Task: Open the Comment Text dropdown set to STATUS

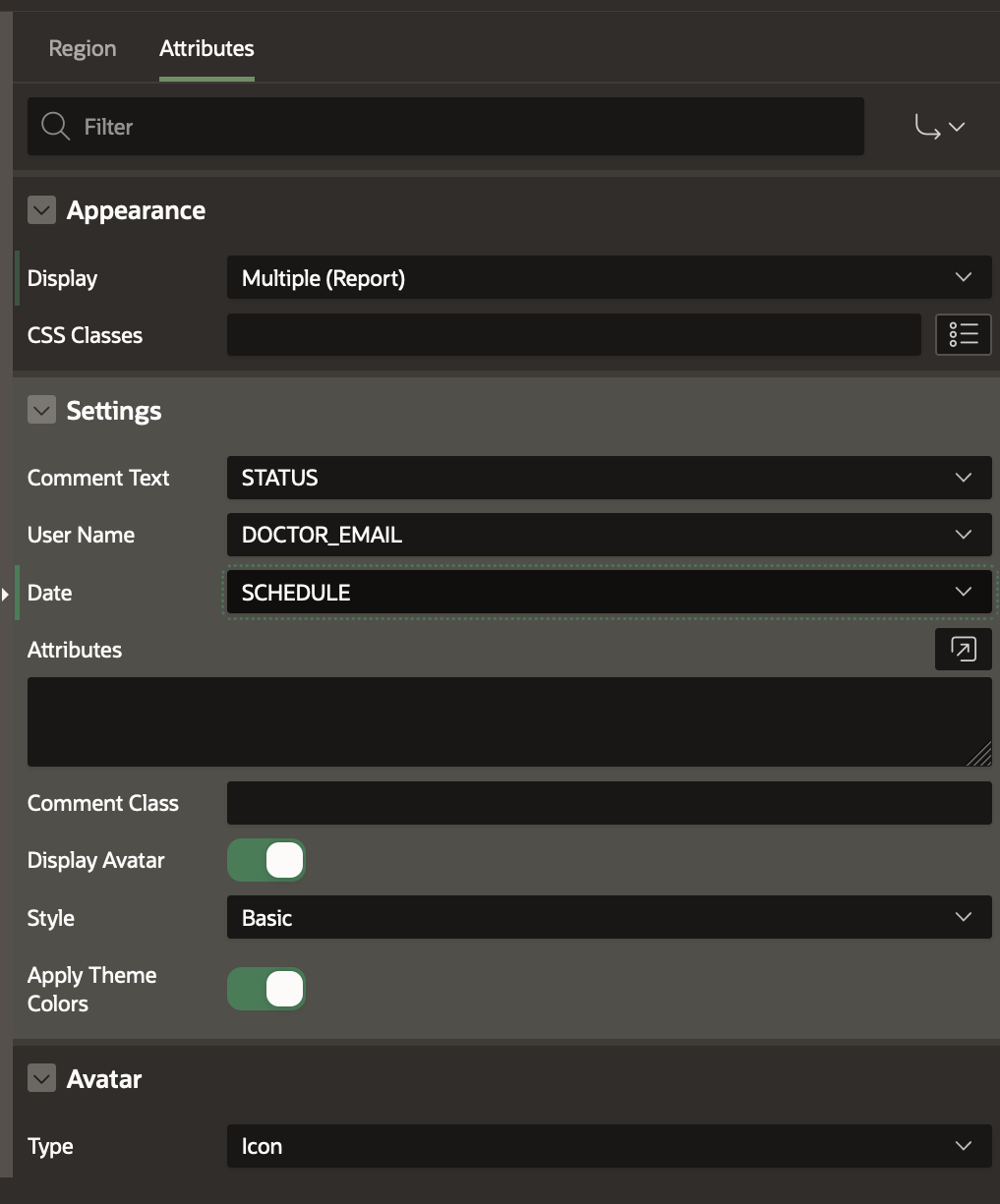Action: 609,478
